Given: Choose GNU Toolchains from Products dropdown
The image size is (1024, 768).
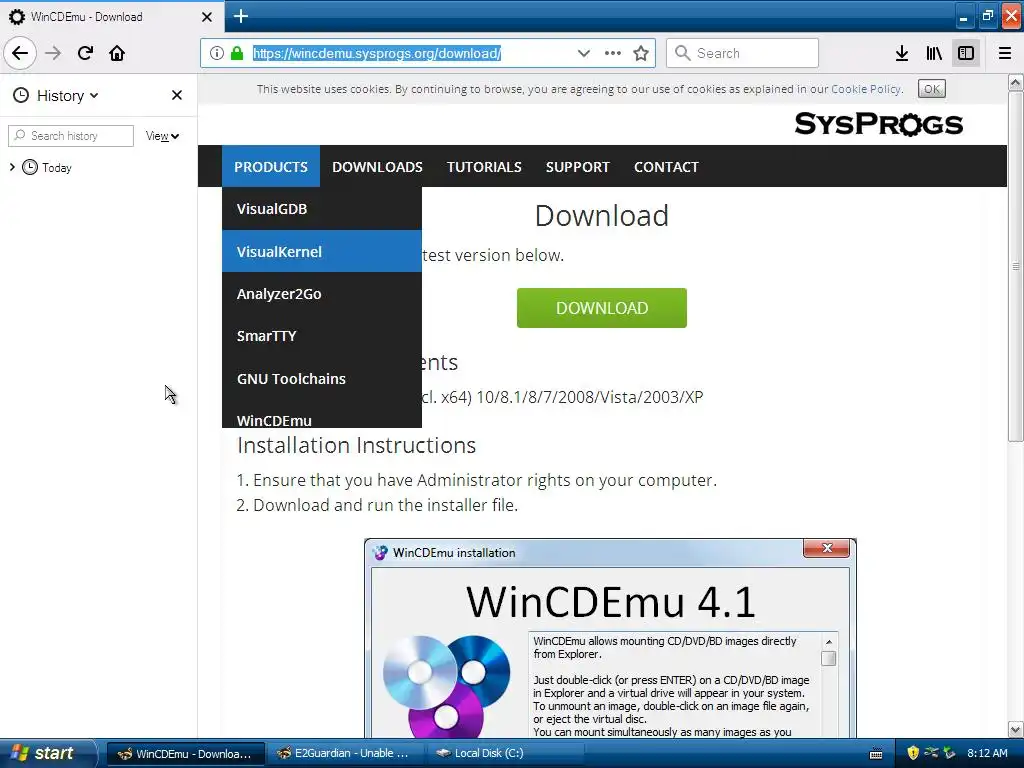Looking at the screenshot, I should pyautogui.click(x=322, y=379).
